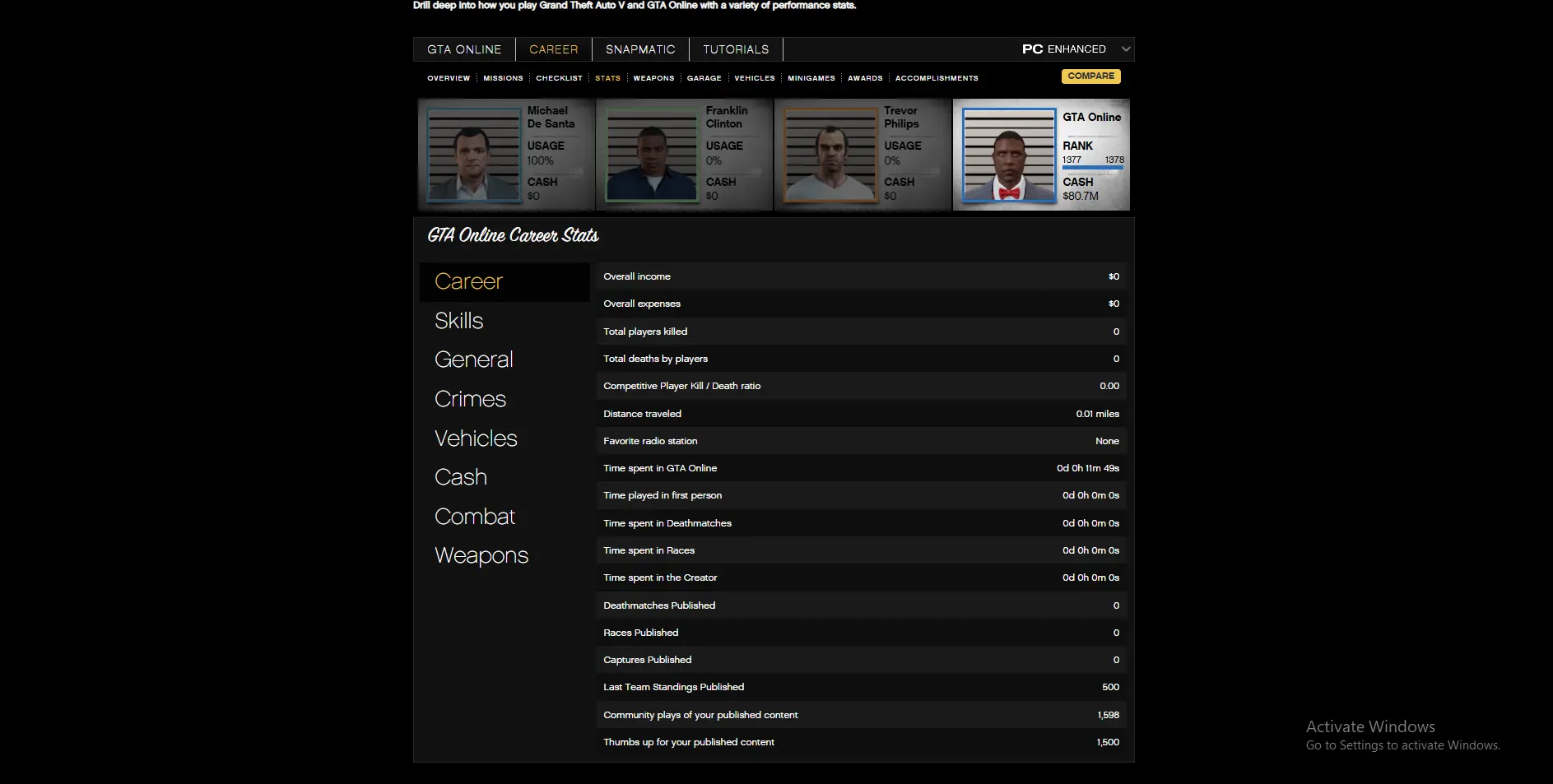
Task: Click the 'Overall income' stat row
Action: pyautogui.click(x=861, y=276)
